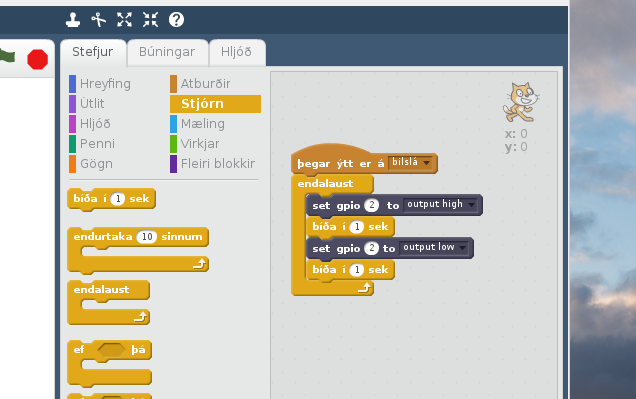Click the gpio number field in first set block
This screenshot has height=399, width=636.
click(x=372, y=205)
